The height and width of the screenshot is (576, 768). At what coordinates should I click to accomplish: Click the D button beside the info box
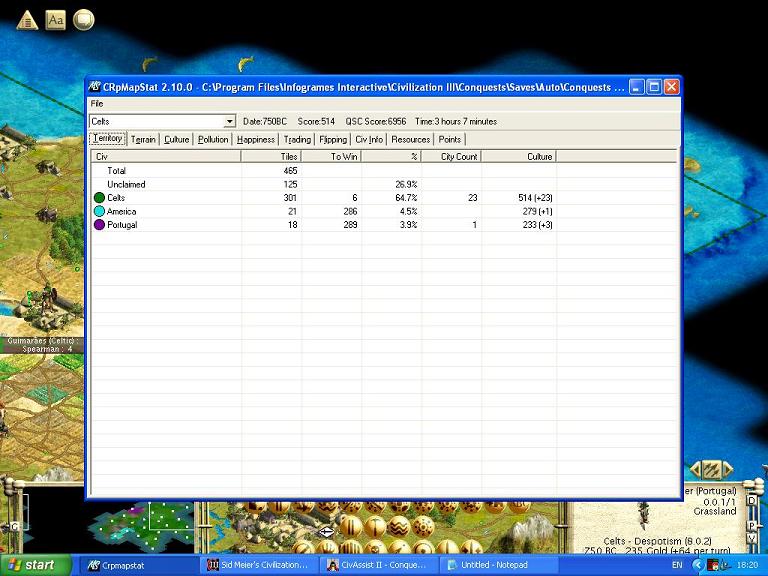pyautogui.click(x=752, y=501)
